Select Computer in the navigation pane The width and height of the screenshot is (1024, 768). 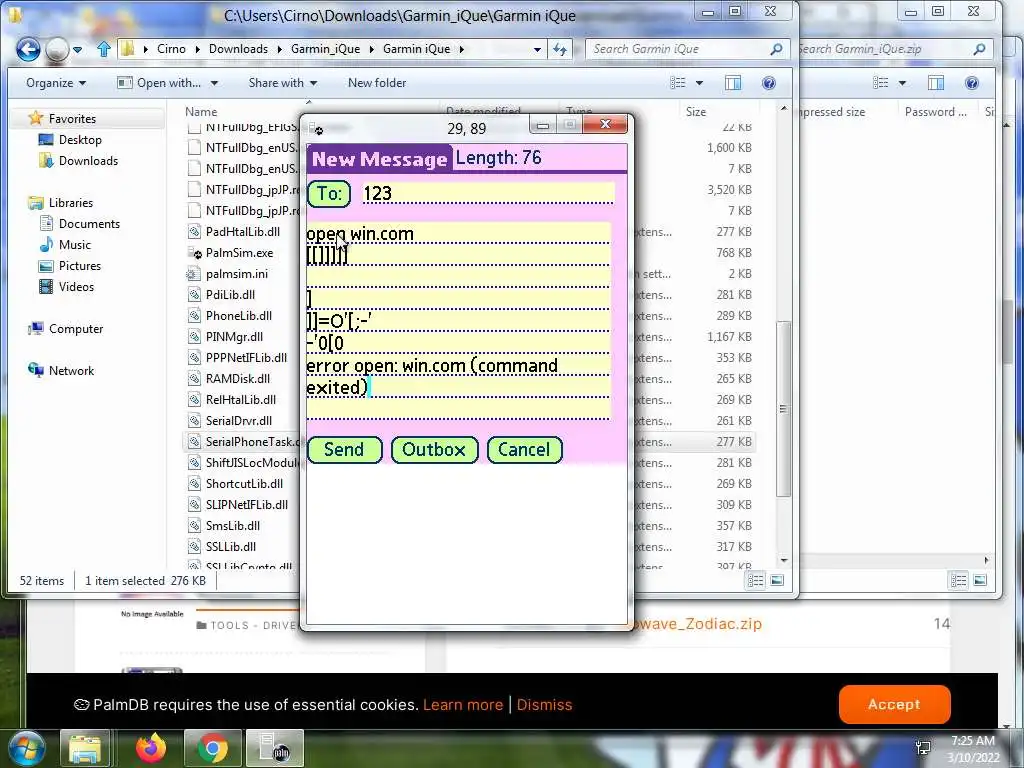(x=76, y=328)
